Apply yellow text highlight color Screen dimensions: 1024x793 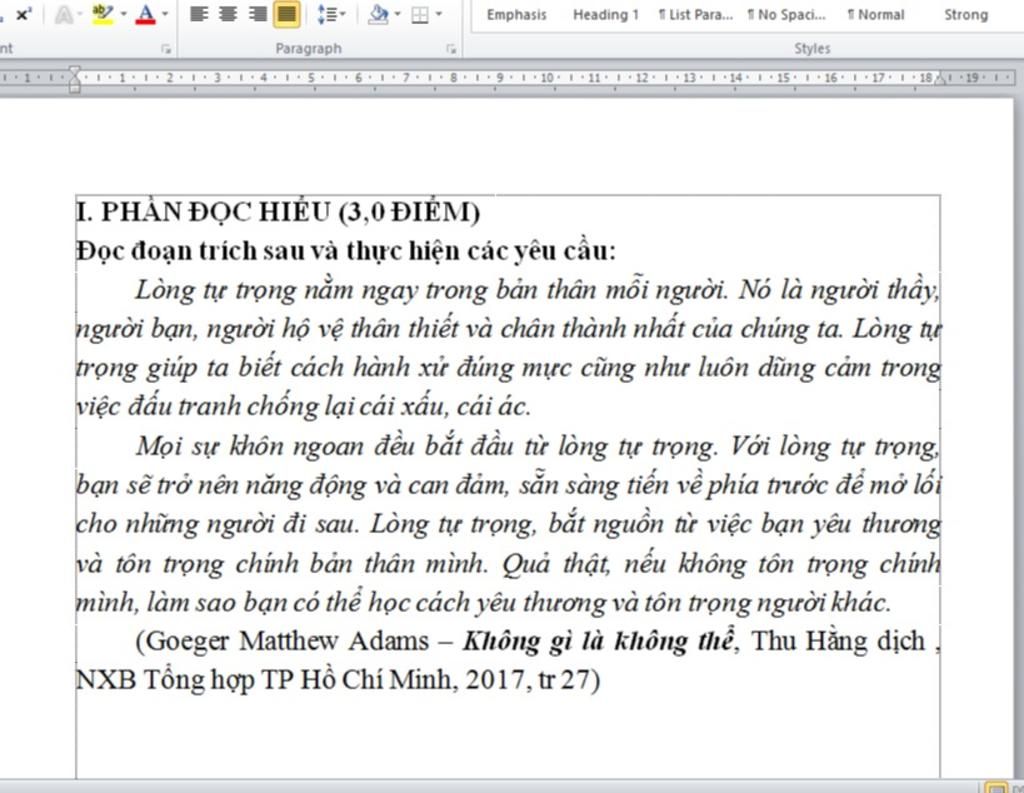pos(103,14)
